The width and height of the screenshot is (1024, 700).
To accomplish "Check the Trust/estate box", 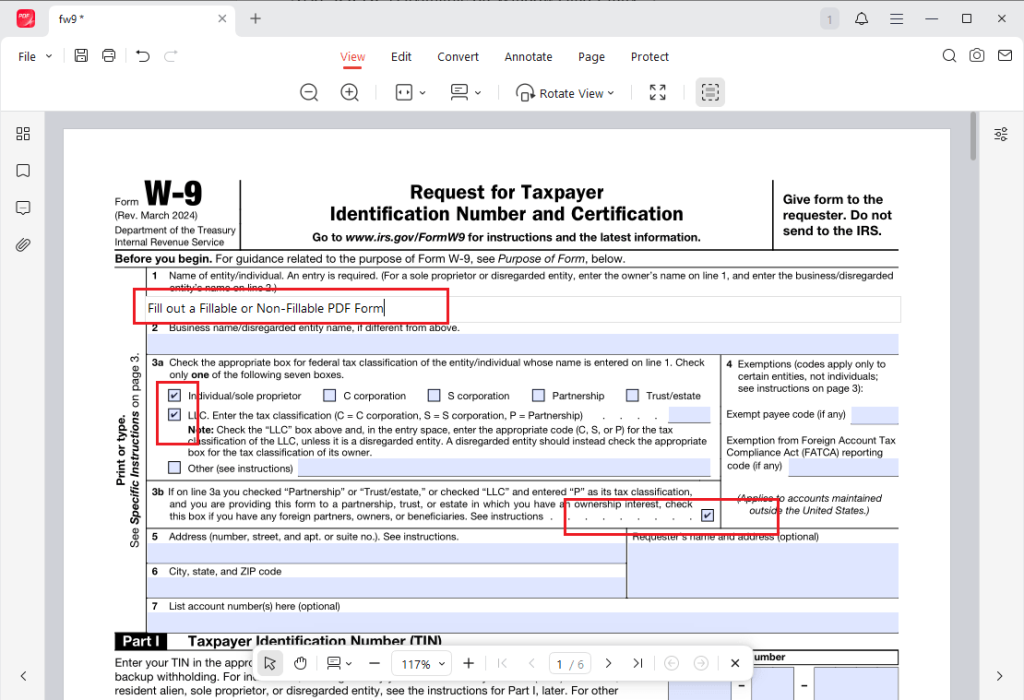I will [632, 396].
